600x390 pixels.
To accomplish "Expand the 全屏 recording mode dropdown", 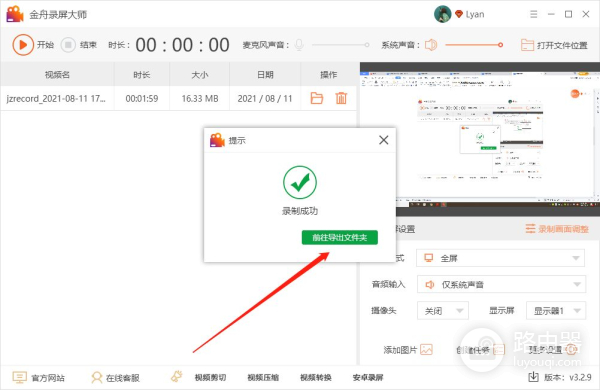I will point(500,258).
